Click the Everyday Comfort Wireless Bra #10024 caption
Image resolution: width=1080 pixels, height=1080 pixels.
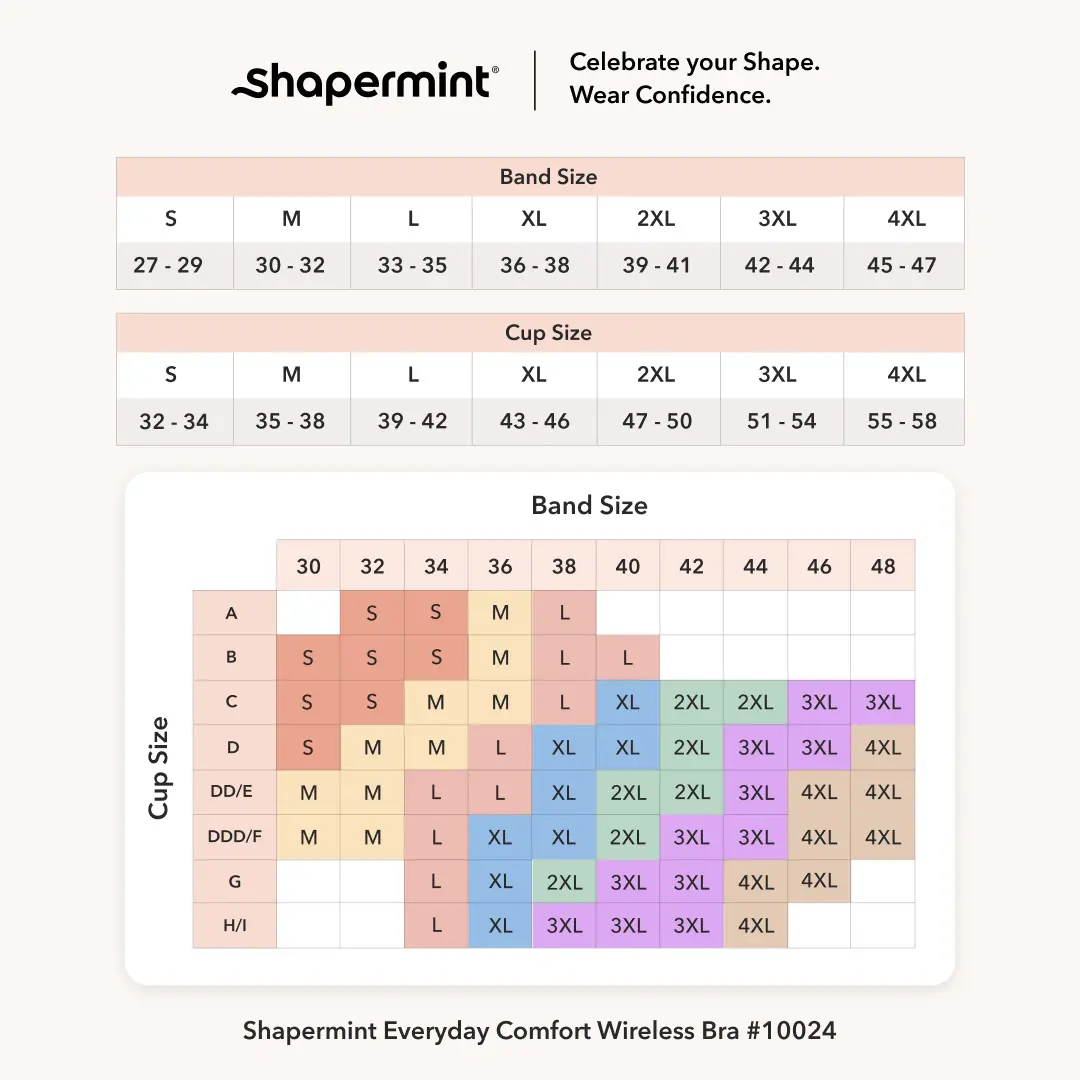point(540,1030)
